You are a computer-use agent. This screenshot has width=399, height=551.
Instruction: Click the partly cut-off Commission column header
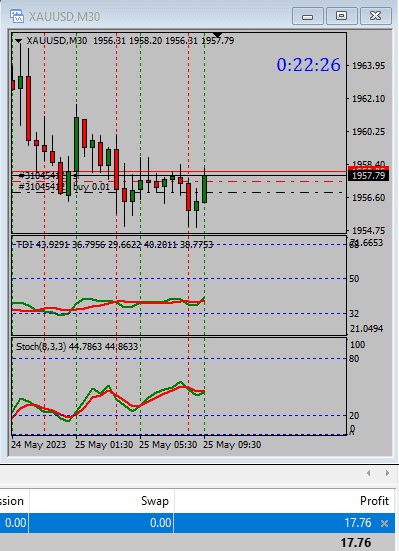tap(12, 501)
